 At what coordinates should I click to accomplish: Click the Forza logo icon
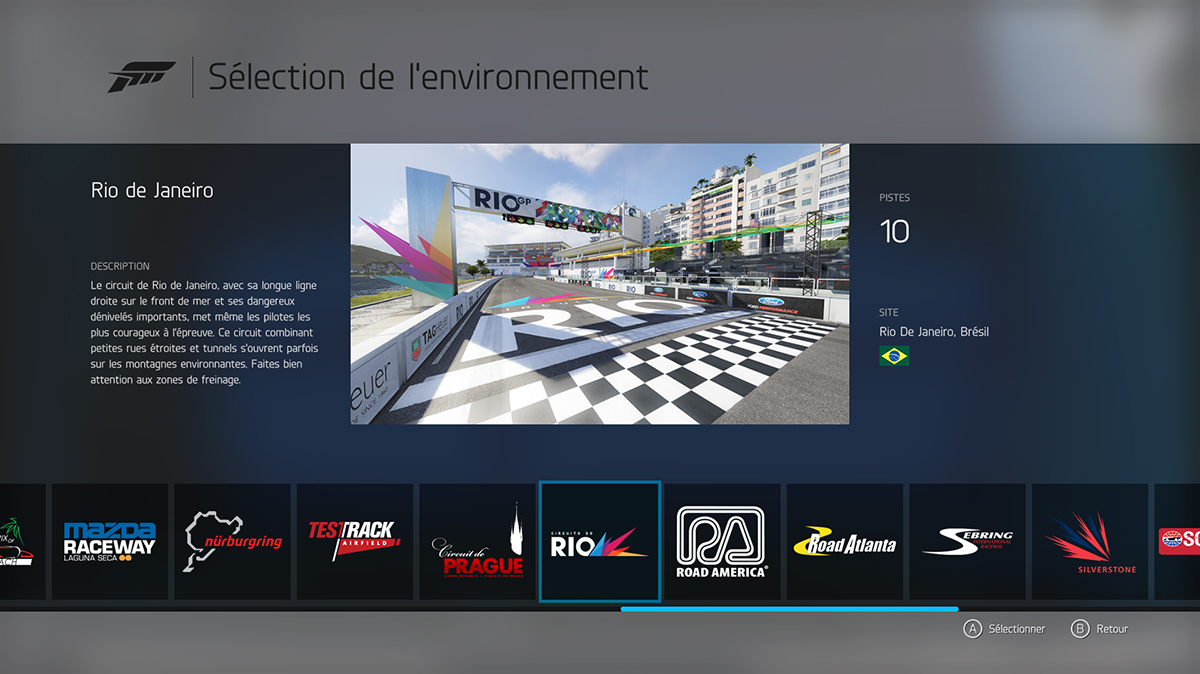tap(141, 77)
